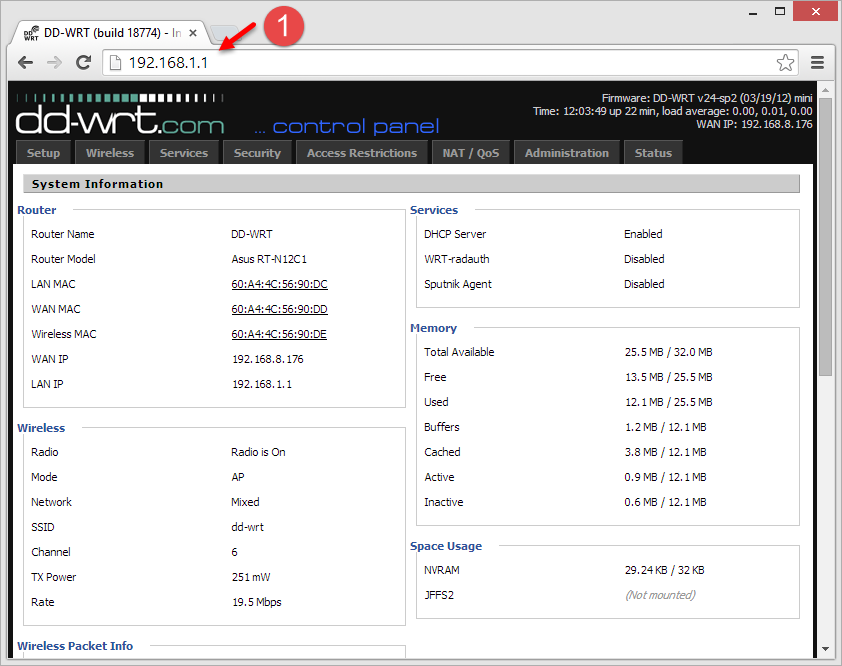
Task: Click the Wireless MAC address 60:A4:4C:56:90:DE
Action: [279, 334]
